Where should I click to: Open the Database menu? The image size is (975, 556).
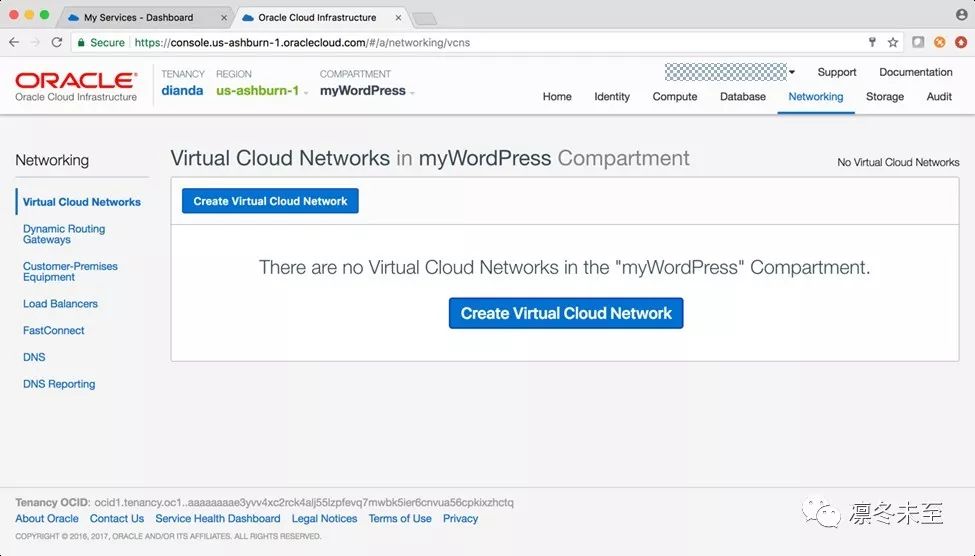[742, 96]
